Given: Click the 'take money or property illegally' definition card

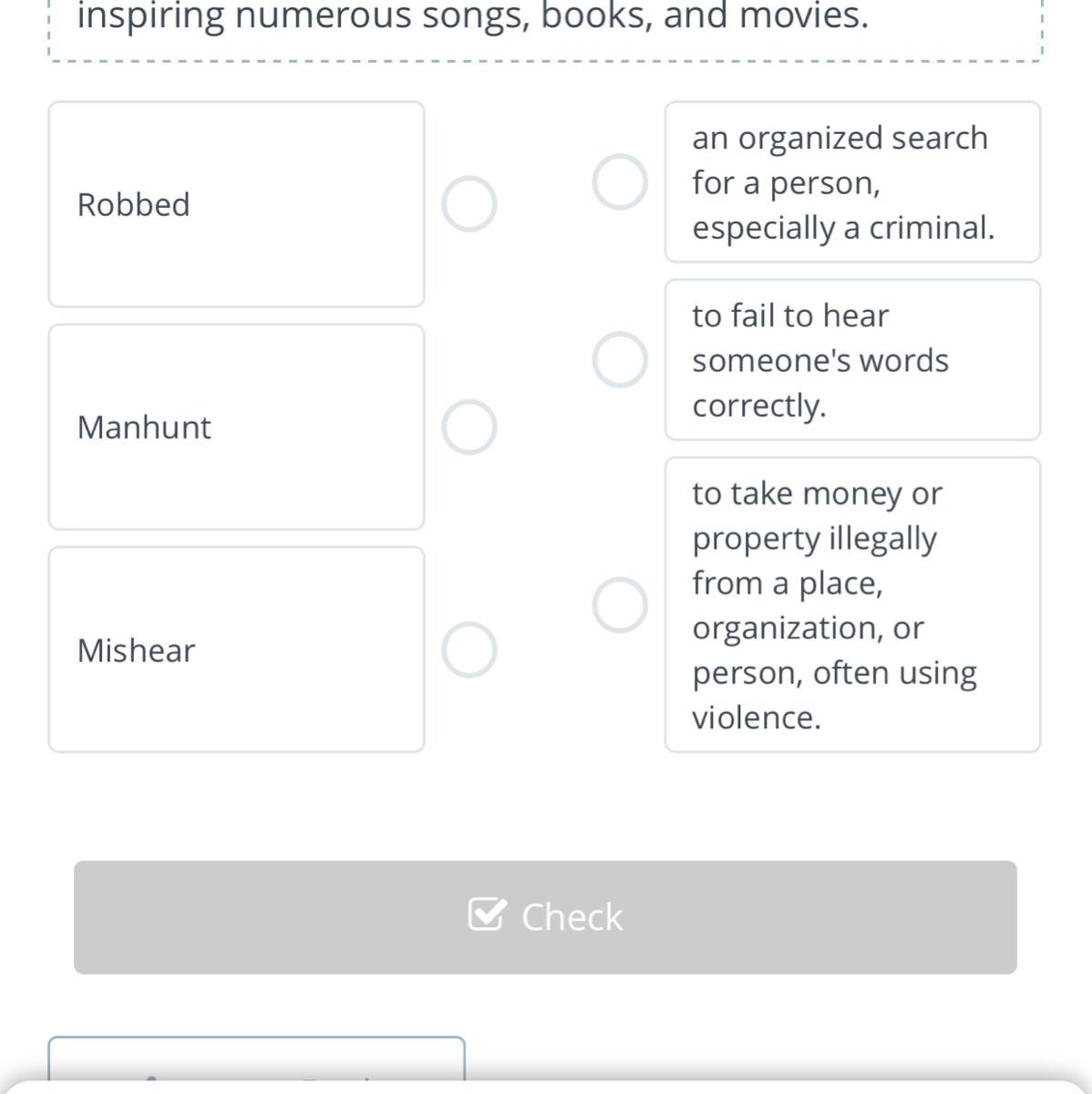Looking at the screenshot, I should pyautogui.click(x=852, y=604).
